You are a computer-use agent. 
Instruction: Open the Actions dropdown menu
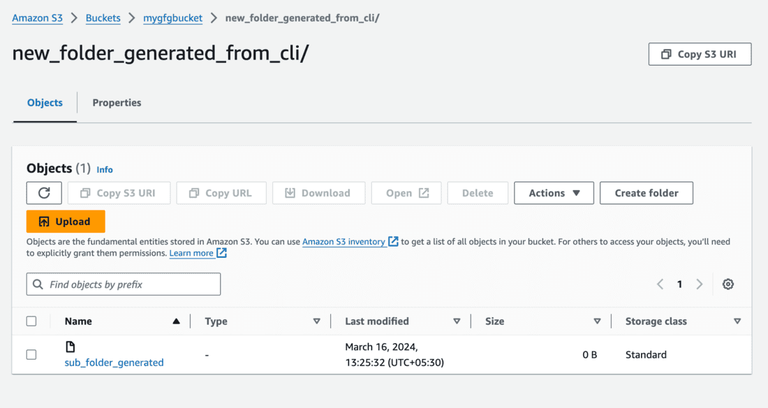coord(554,193)
